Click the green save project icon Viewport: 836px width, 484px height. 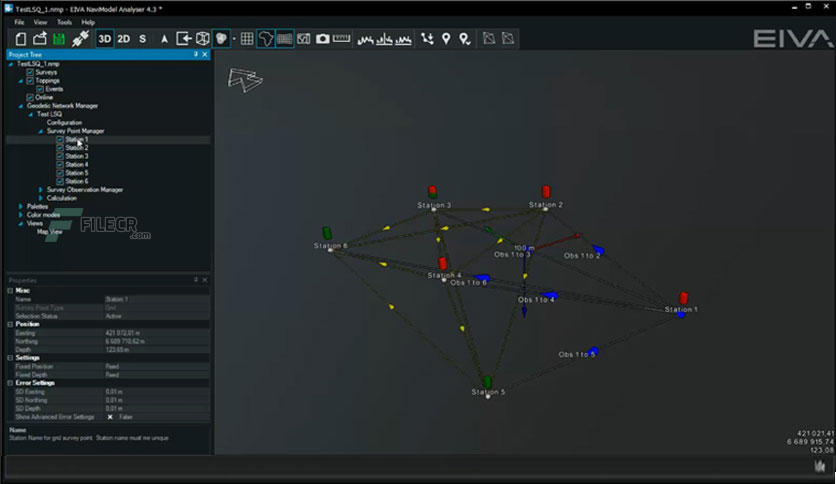(x=59, y=39)
